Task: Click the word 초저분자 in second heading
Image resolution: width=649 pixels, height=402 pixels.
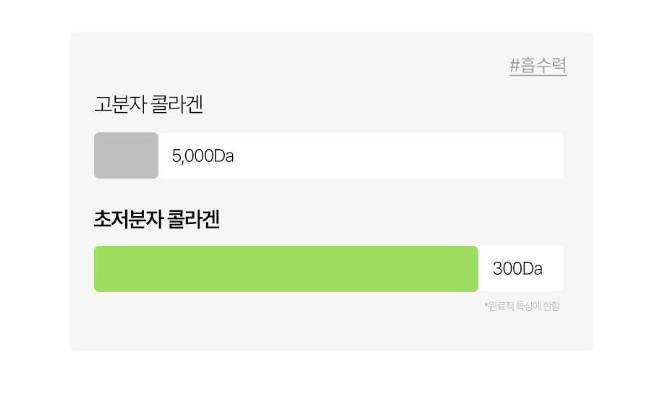Action: coord(128,220)
